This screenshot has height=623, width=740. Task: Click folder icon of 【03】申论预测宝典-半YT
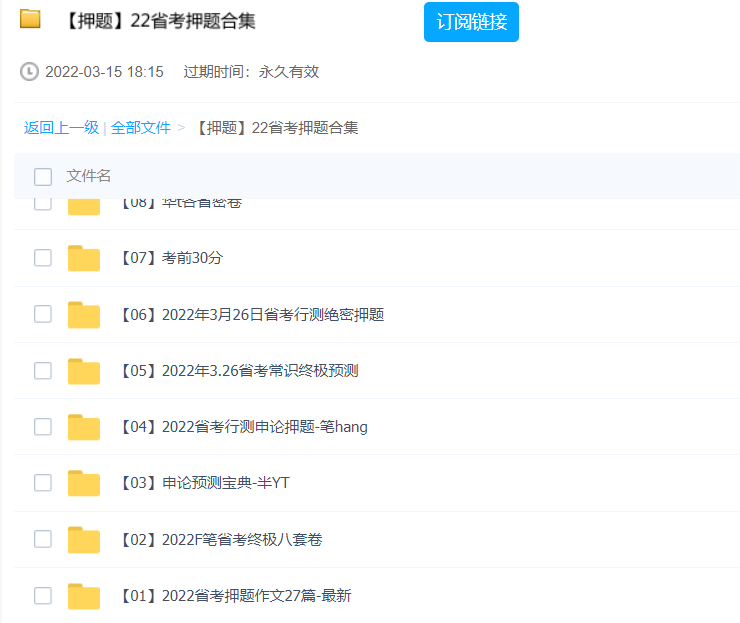(x=84, y=483)
